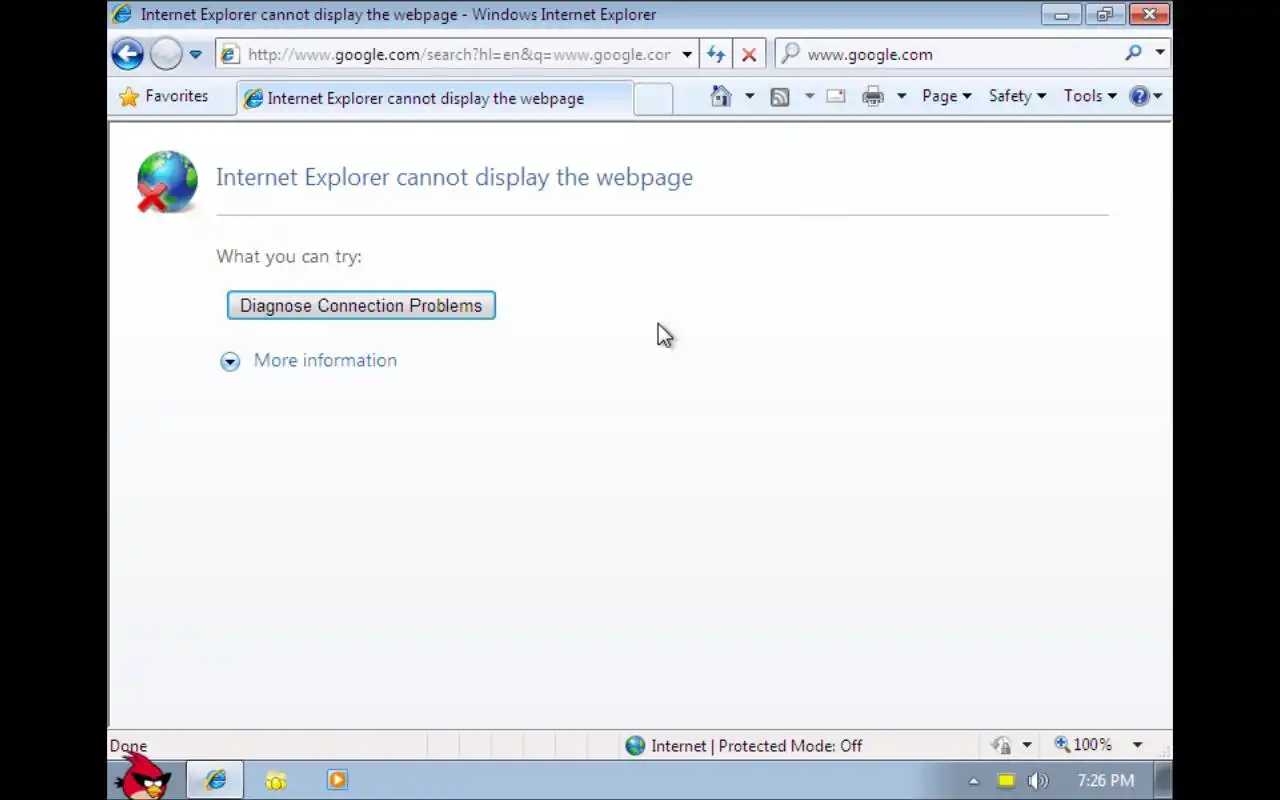Click the magnifier Search button
The image size is (1280, 800).
tap(1133, 53)
